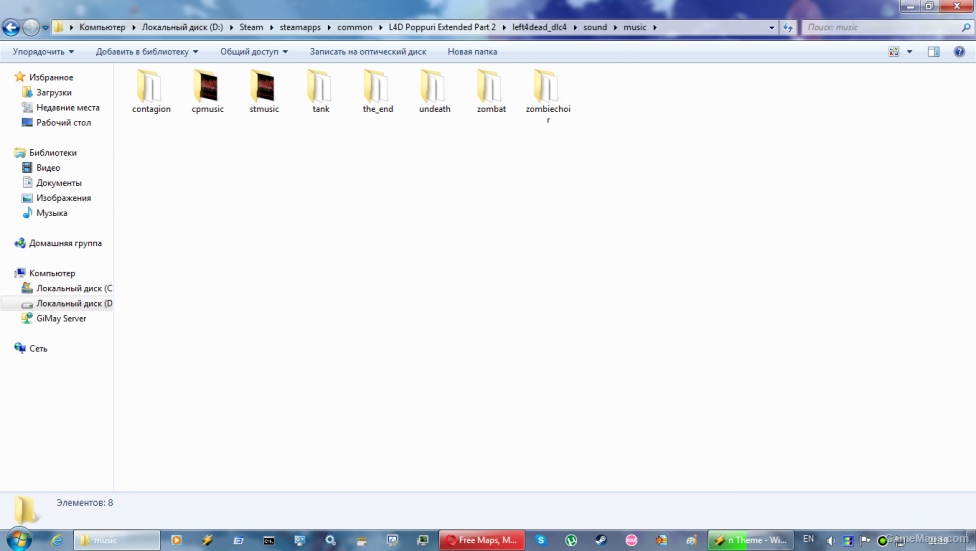Open the Упорядочить menu
Screen dimensions: 976x551
(43, 52)
